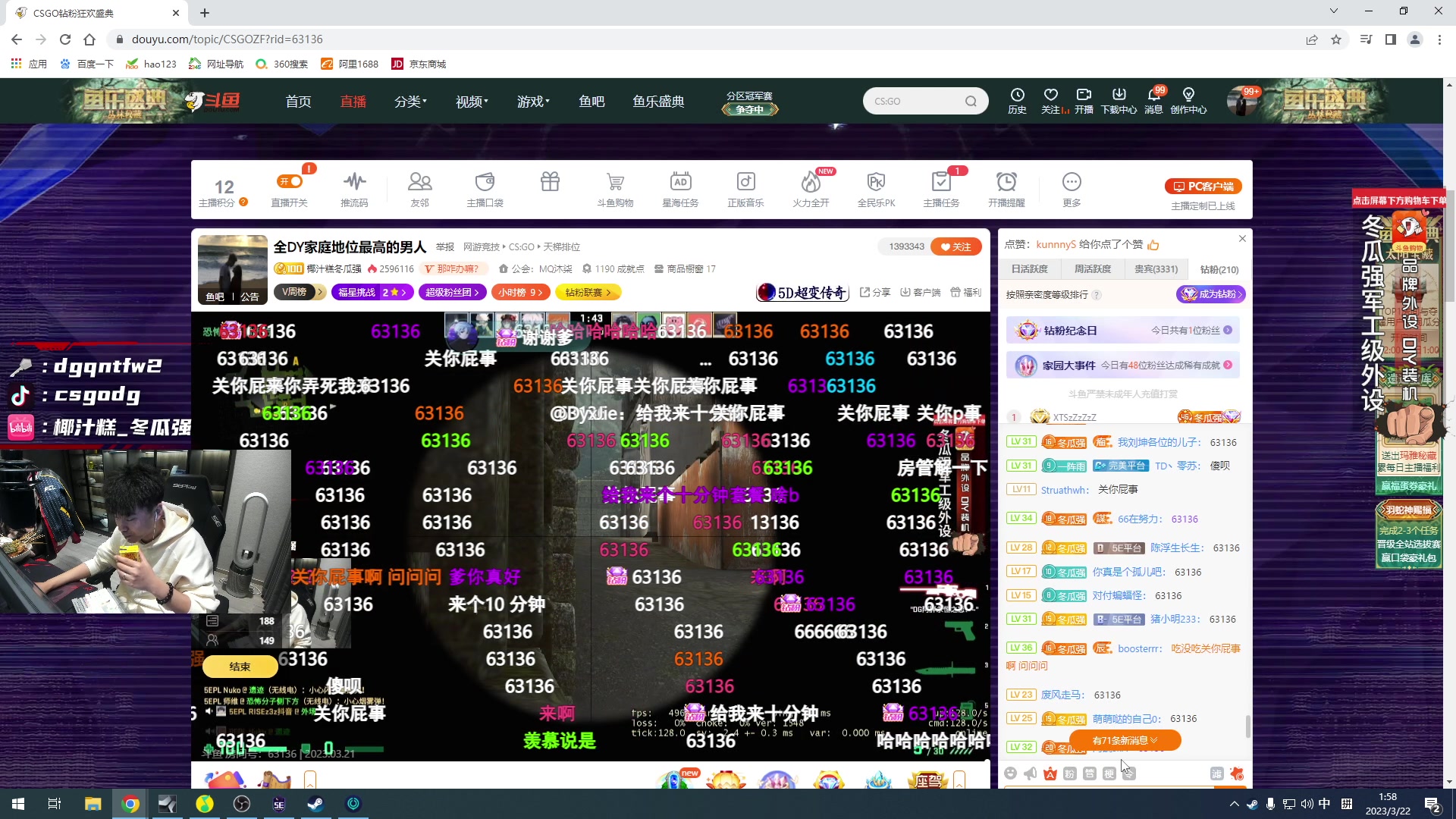Viewport: 1456px width, 819px height.
Task: Click the 成为钻粉 button
Action: [x=1210, y=294]
